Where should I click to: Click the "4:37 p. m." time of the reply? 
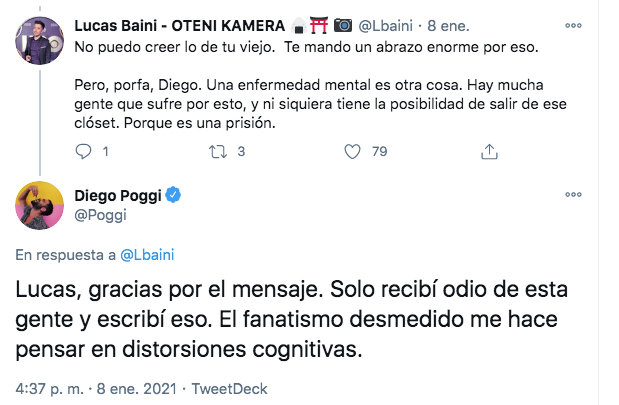tap(50, 388)
